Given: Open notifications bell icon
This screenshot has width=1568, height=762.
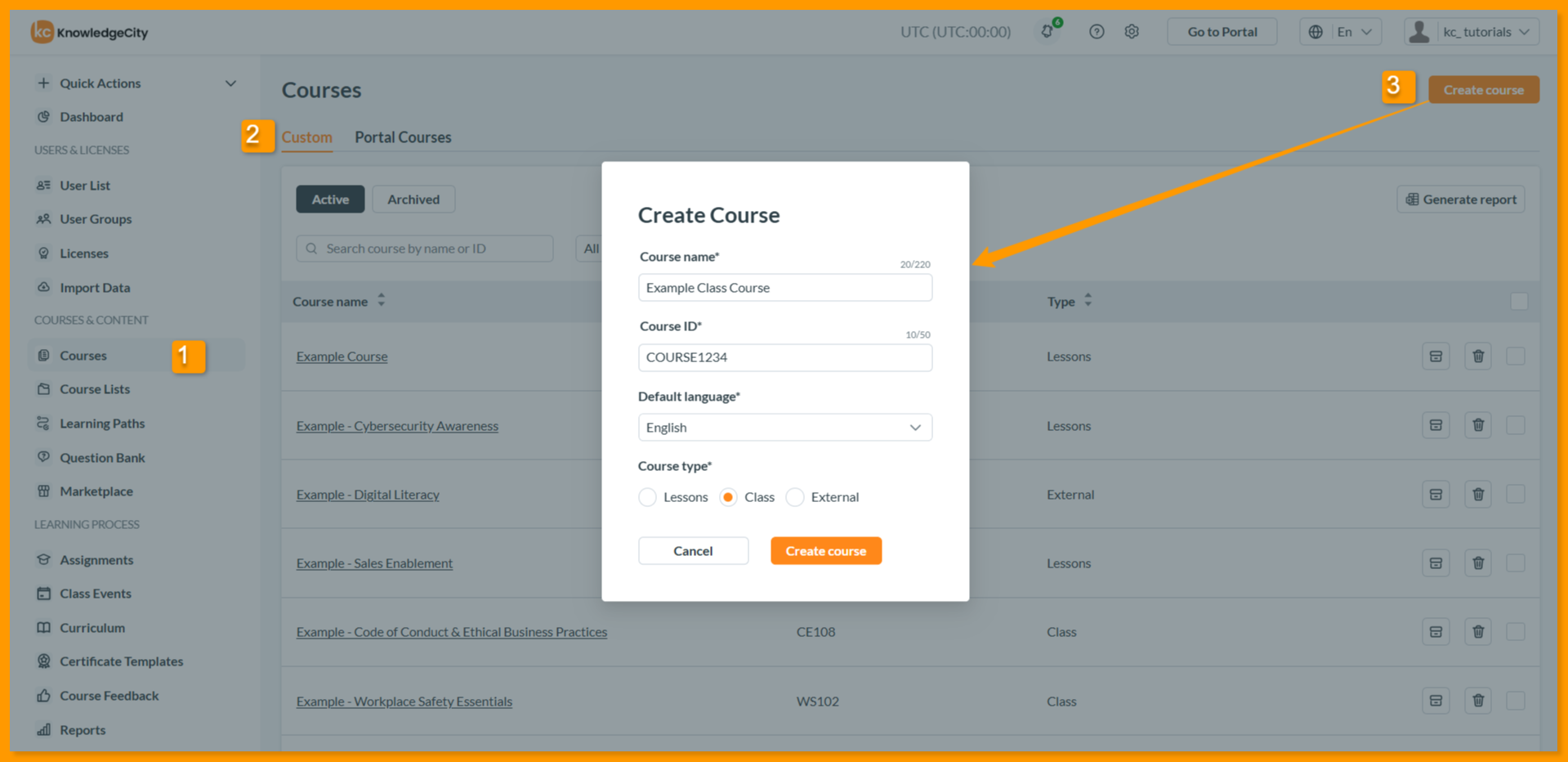Looking at the screenshot, I should click(x=1047, y=32).
